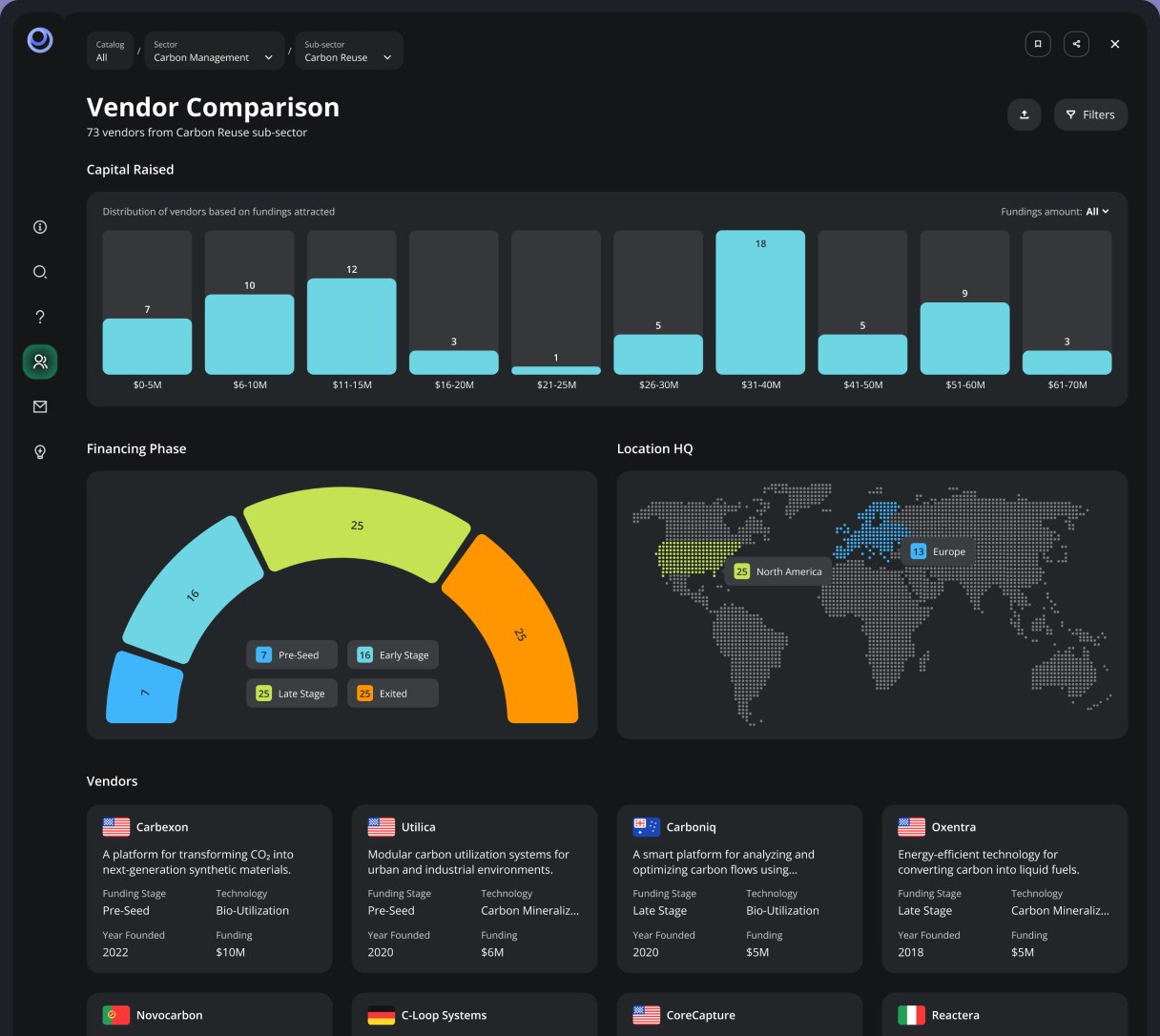Screen dimensions: 1160x1036
Task: Expand the Sub-sector Carbon Reuse dropdown
Action: point(349,51)
